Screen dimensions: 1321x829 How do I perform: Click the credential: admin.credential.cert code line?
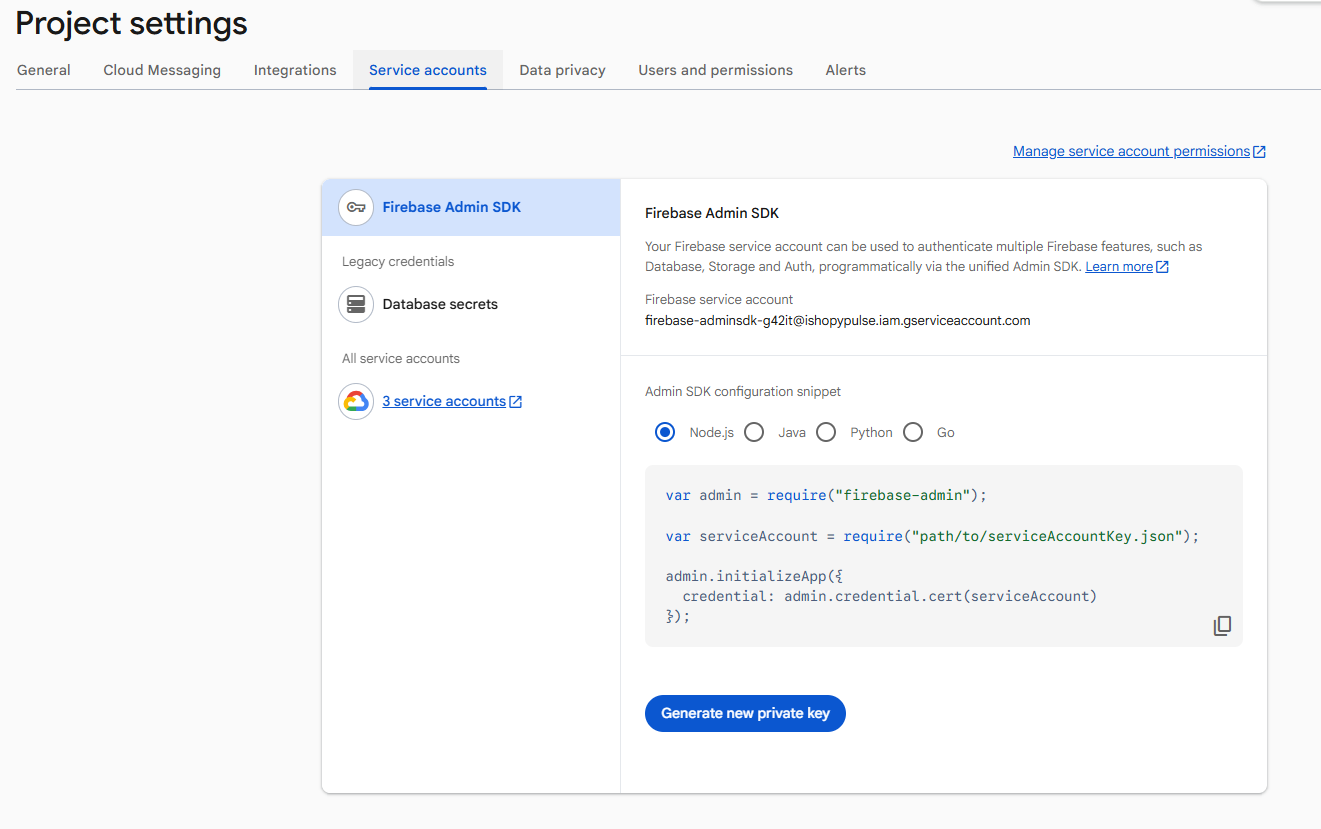(890, 597)
